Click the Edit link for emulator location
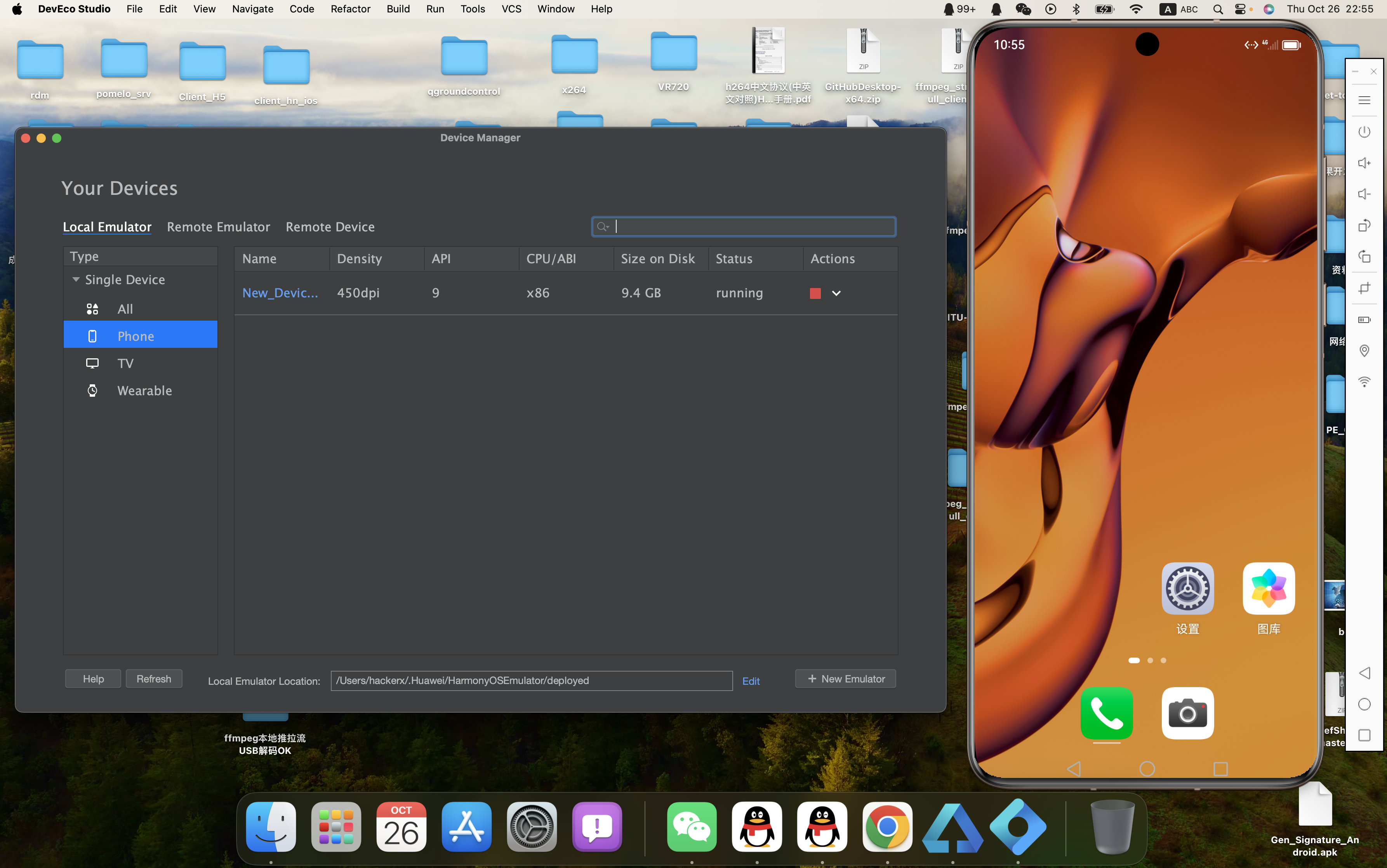 pyautogui.click(x=750, y=681)
